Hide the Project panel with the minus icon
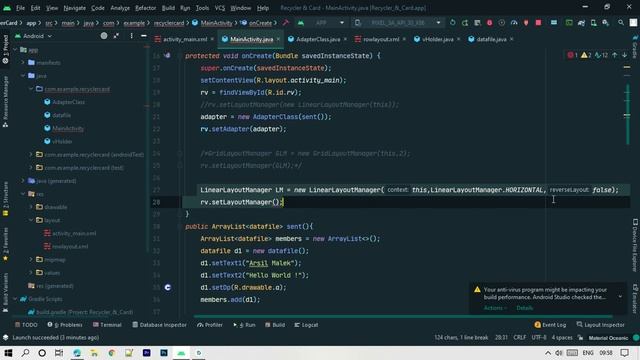The image size is (640, 360). click(x=144, y=36)
